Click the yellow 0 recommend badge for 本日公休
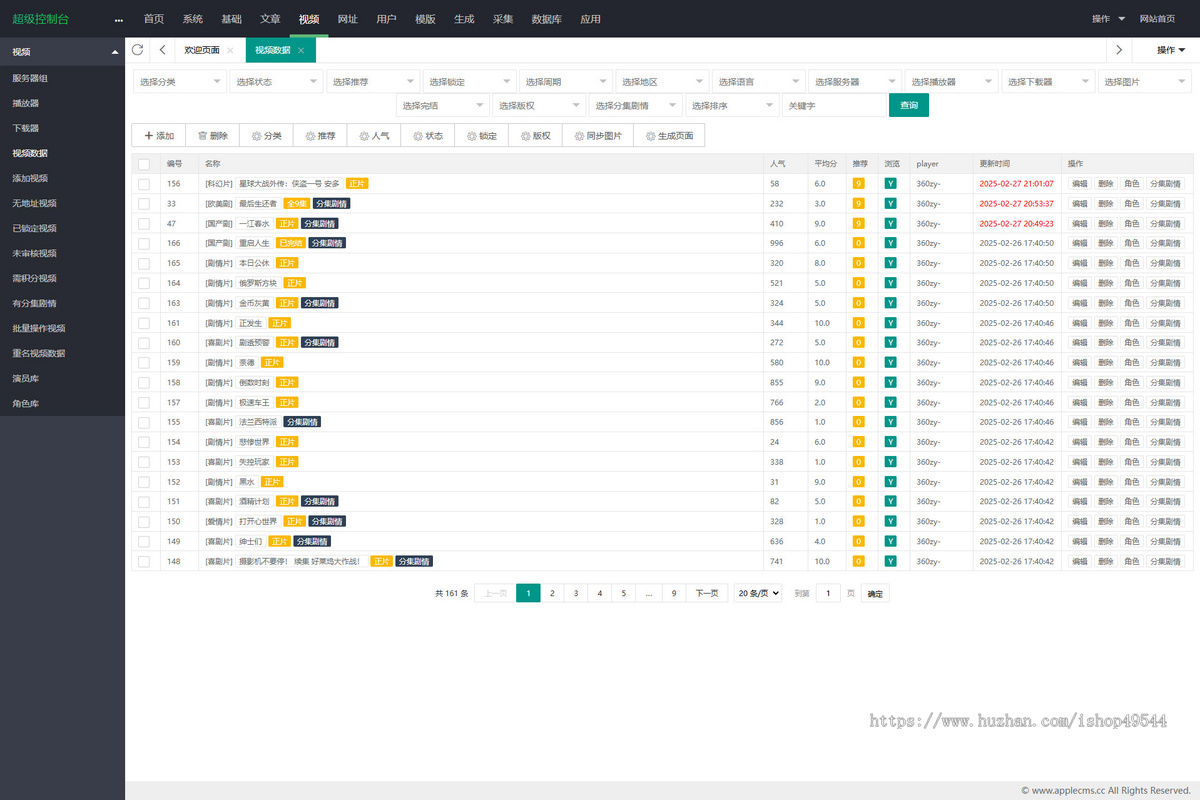 858,263
